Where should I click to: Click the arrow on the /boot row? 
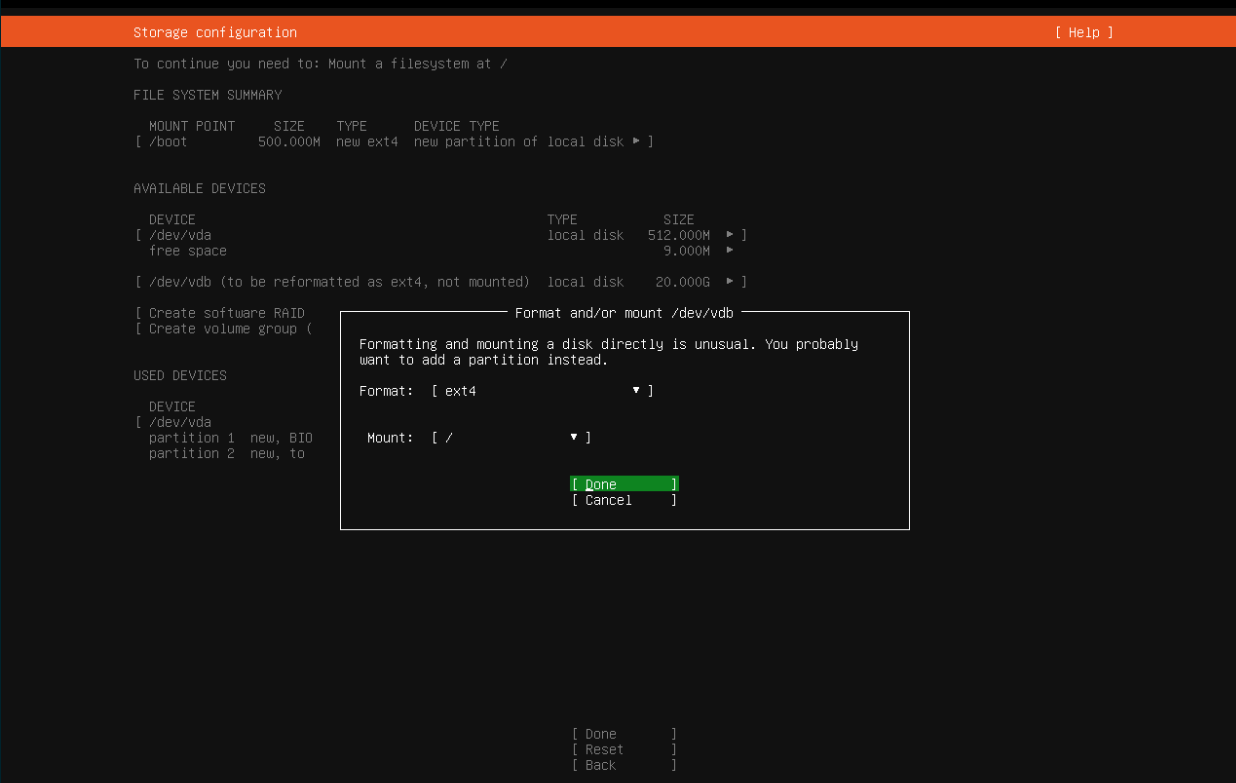point(636,142)
